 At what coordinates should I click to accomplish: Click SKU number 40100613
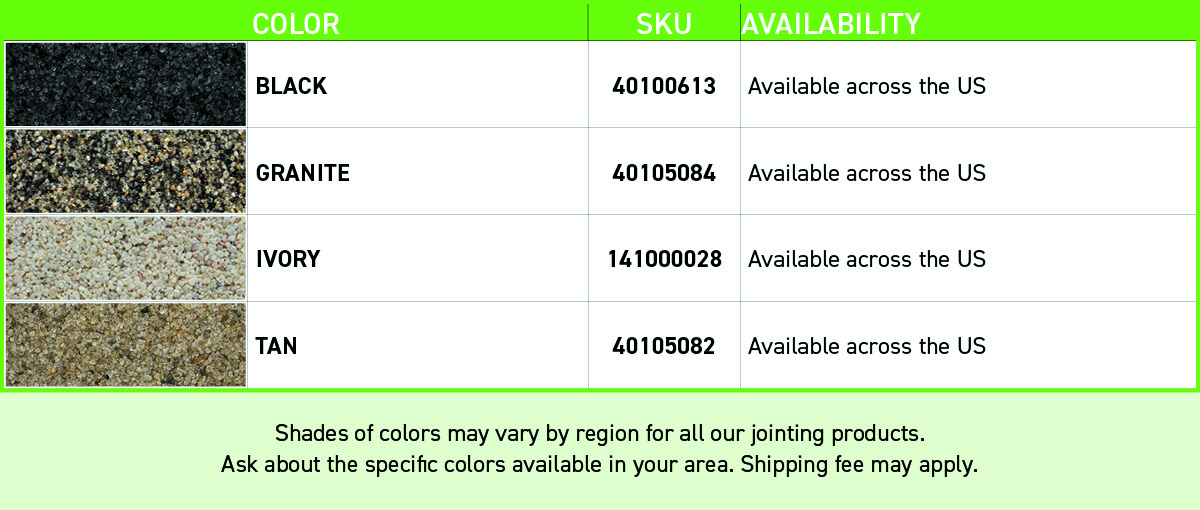[664, 86]
